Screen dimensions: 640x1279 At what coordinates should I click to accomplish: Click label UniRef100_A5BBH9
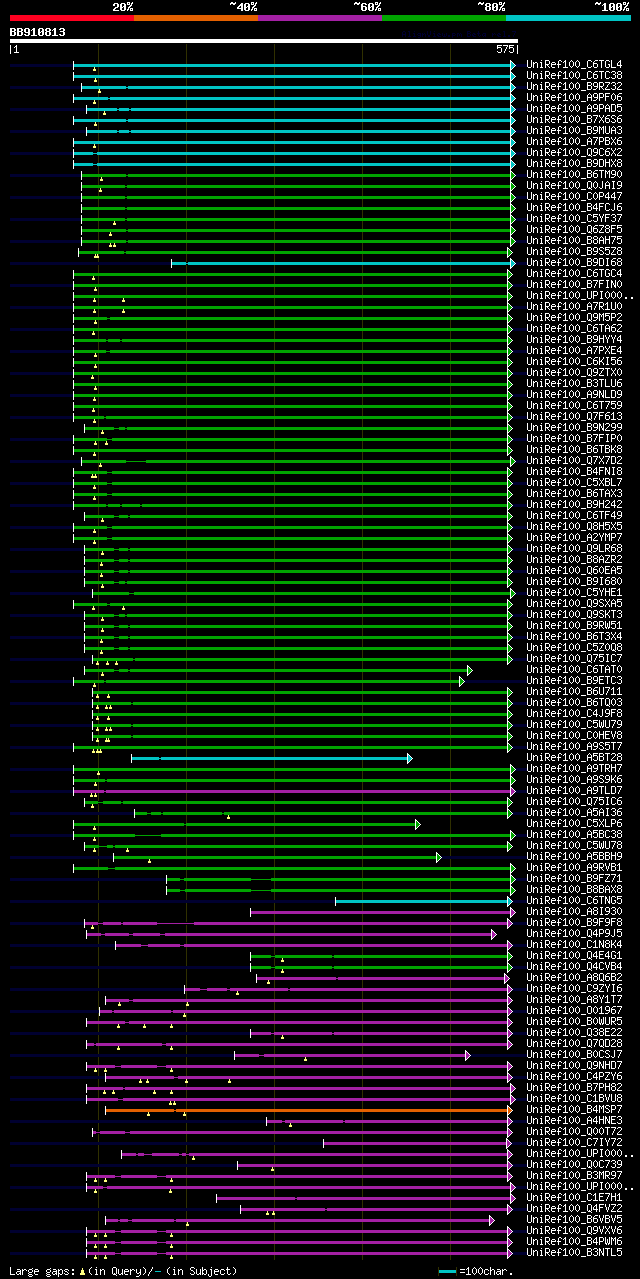[574, 857]
